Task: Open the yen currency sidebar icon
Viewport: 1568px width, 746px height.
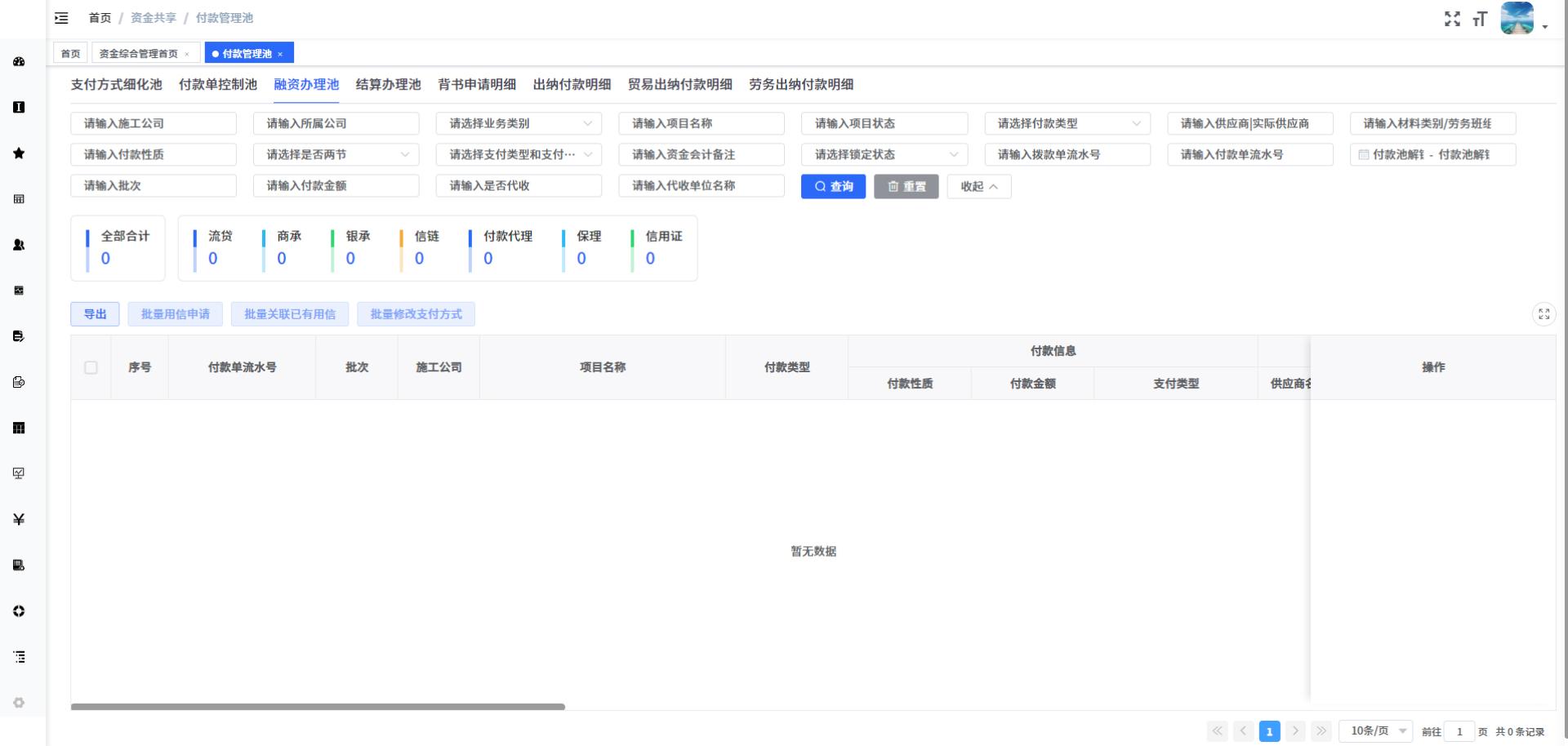Action: (x=19, y=519)
